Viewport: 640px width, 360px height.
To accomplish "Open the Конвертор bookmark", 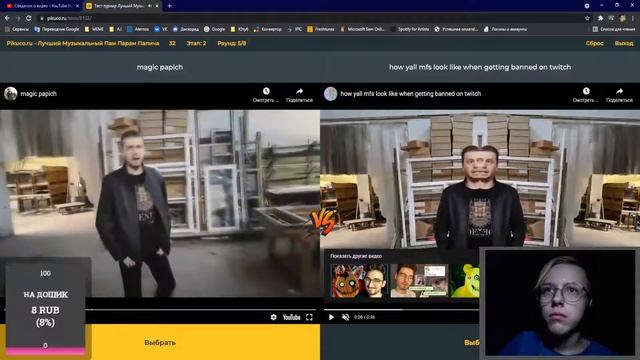I will [267, 29].
